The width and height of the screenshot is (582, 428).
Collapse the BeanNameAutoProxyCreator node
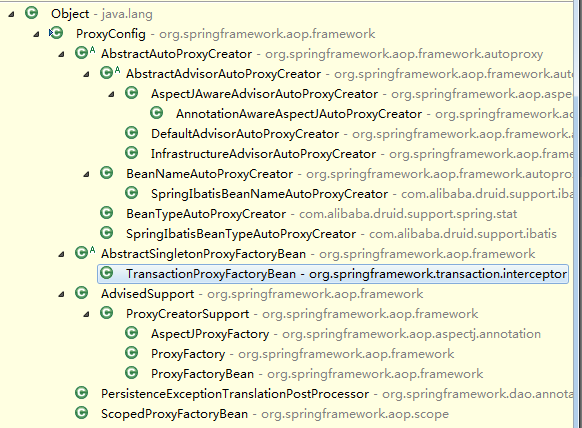pyautogui.click(x=86, y=174)
